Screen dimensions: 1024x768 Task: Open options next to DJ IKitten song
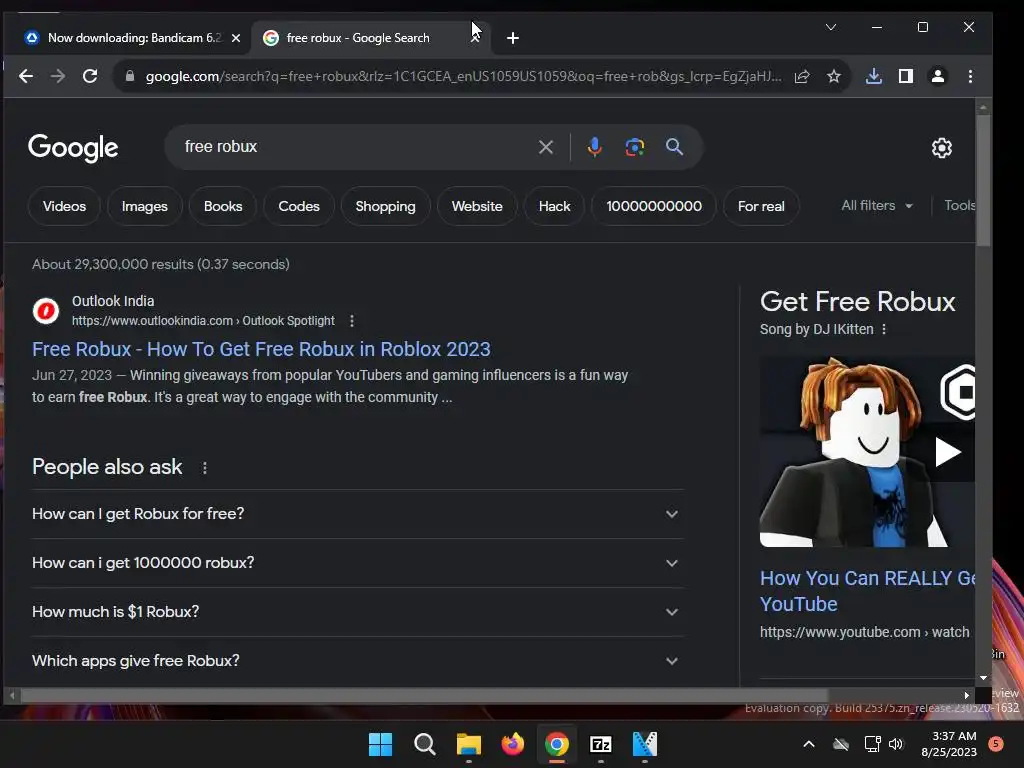(884, 329)
